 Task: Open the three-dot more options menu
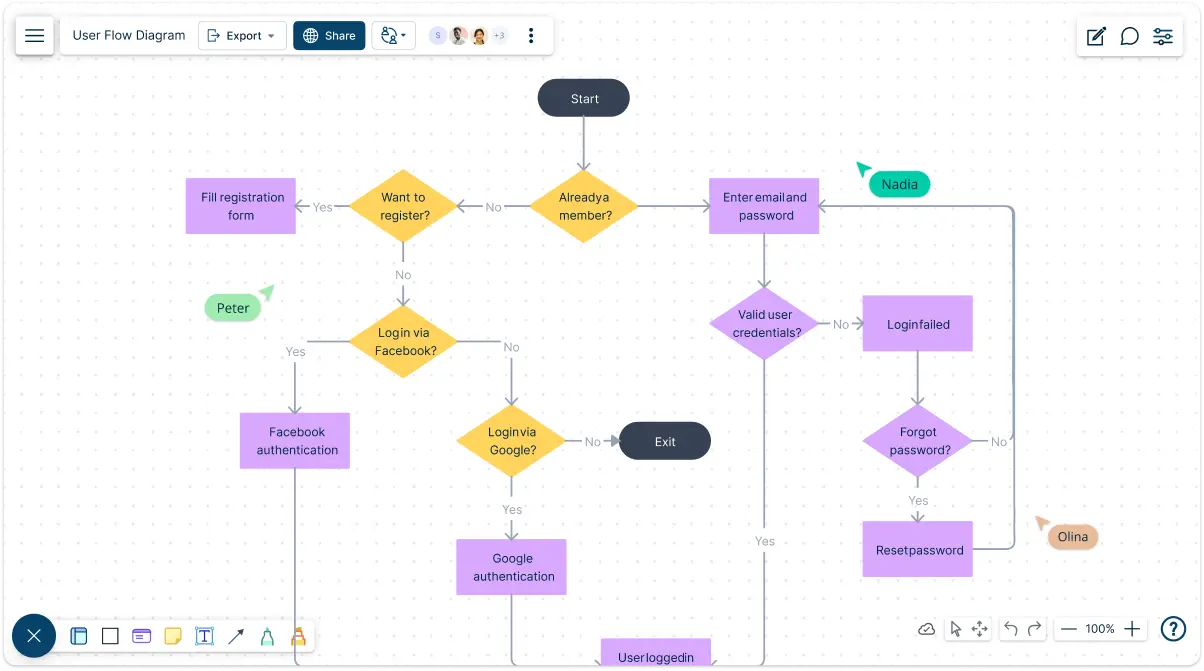coord(531,36)
